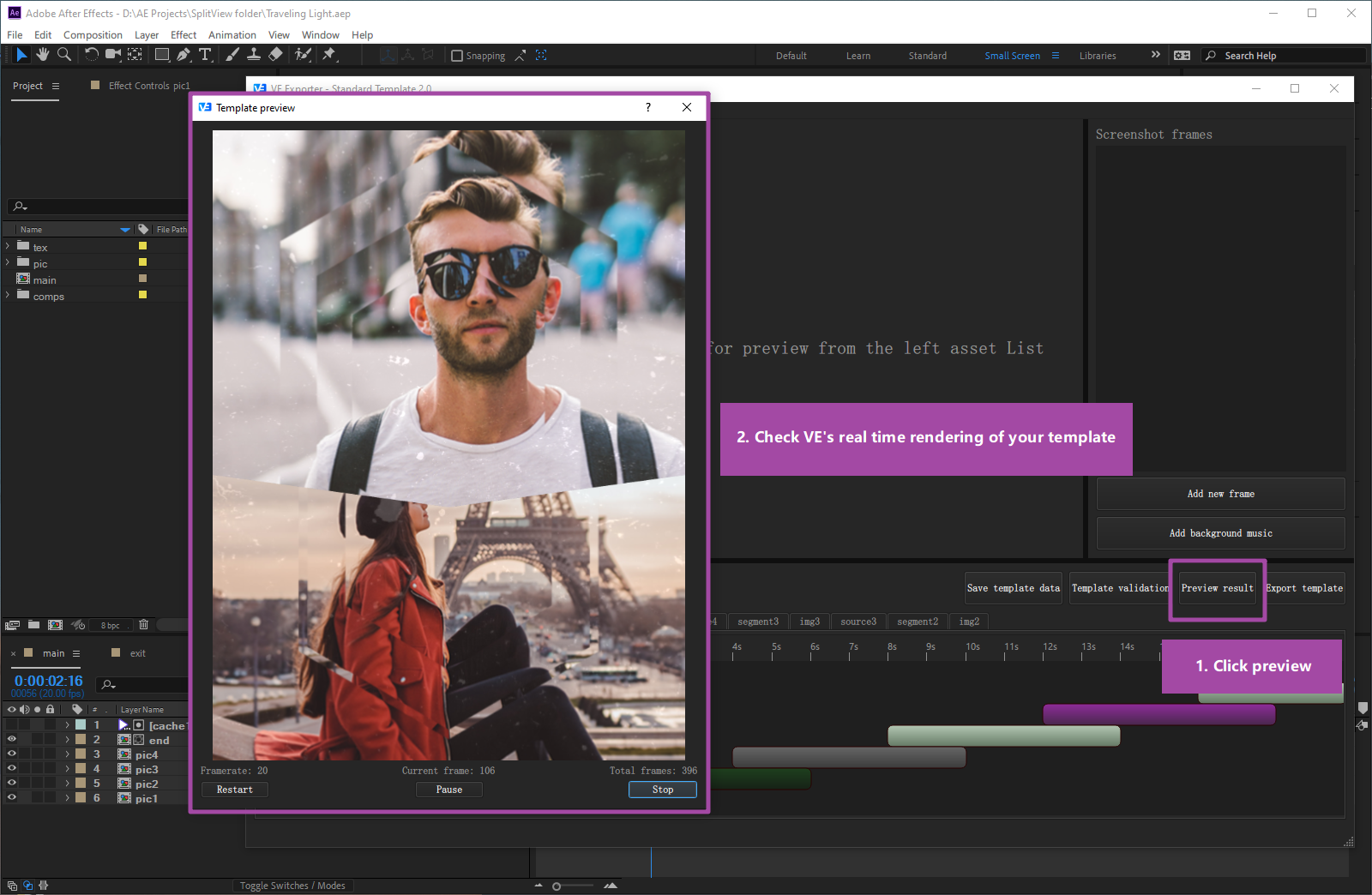Hide the 'end' layer with its eye icon

[12, 739]
